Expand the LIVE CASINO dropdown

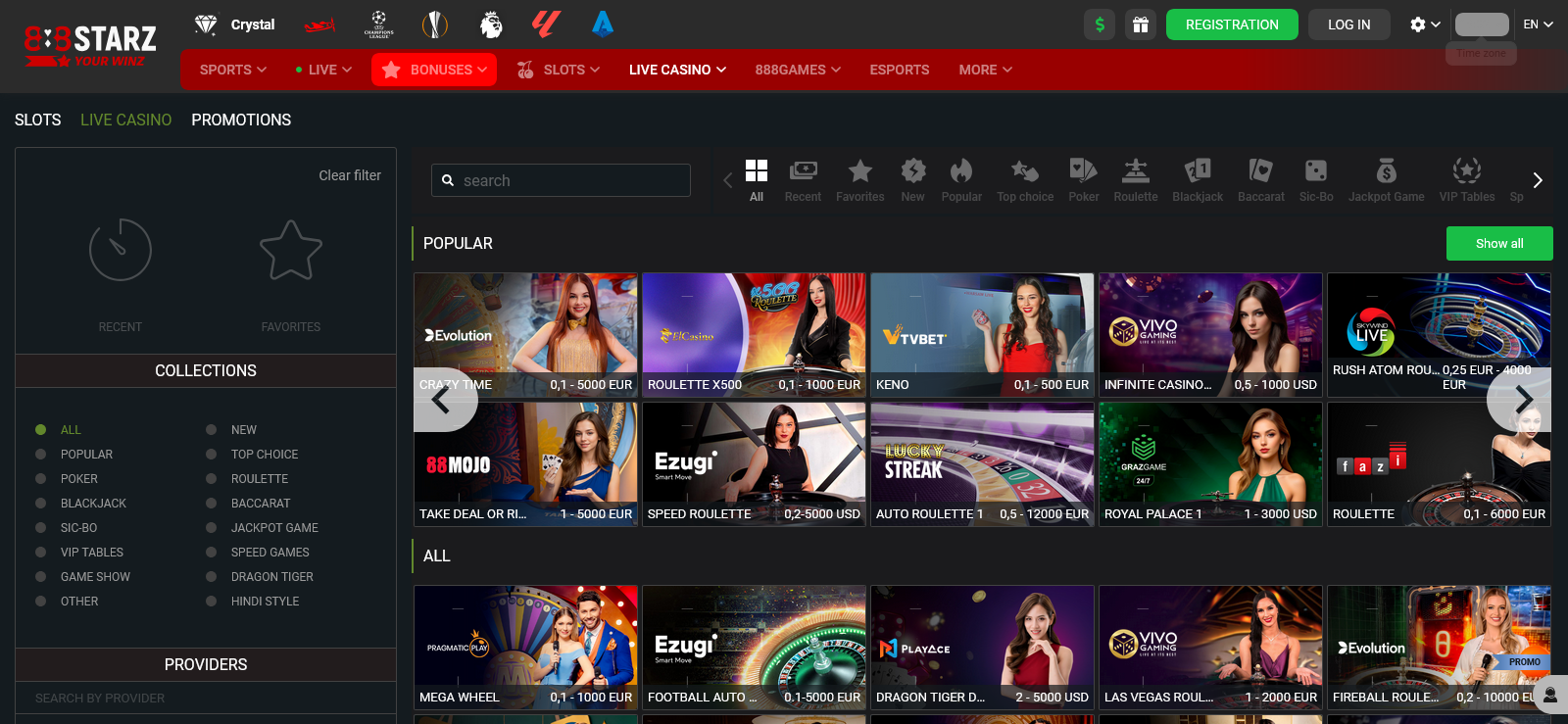pos(677,70)
